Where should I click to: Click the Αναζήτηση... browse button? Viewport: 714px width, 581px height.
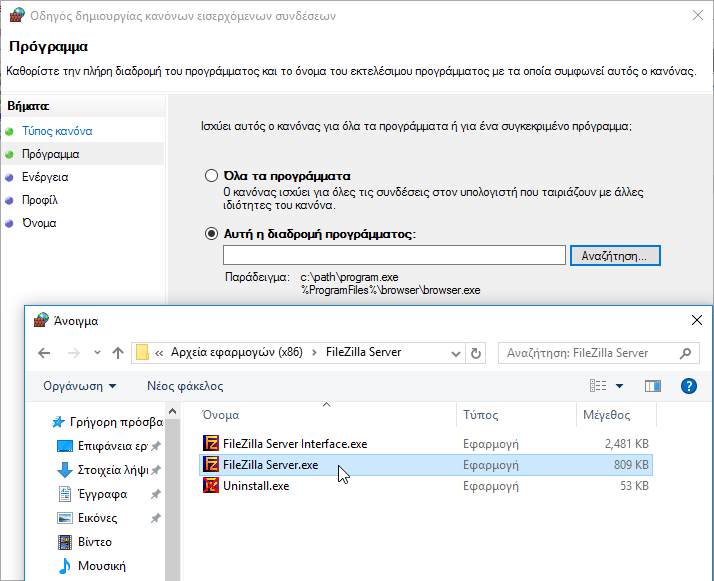click(615, 256)
